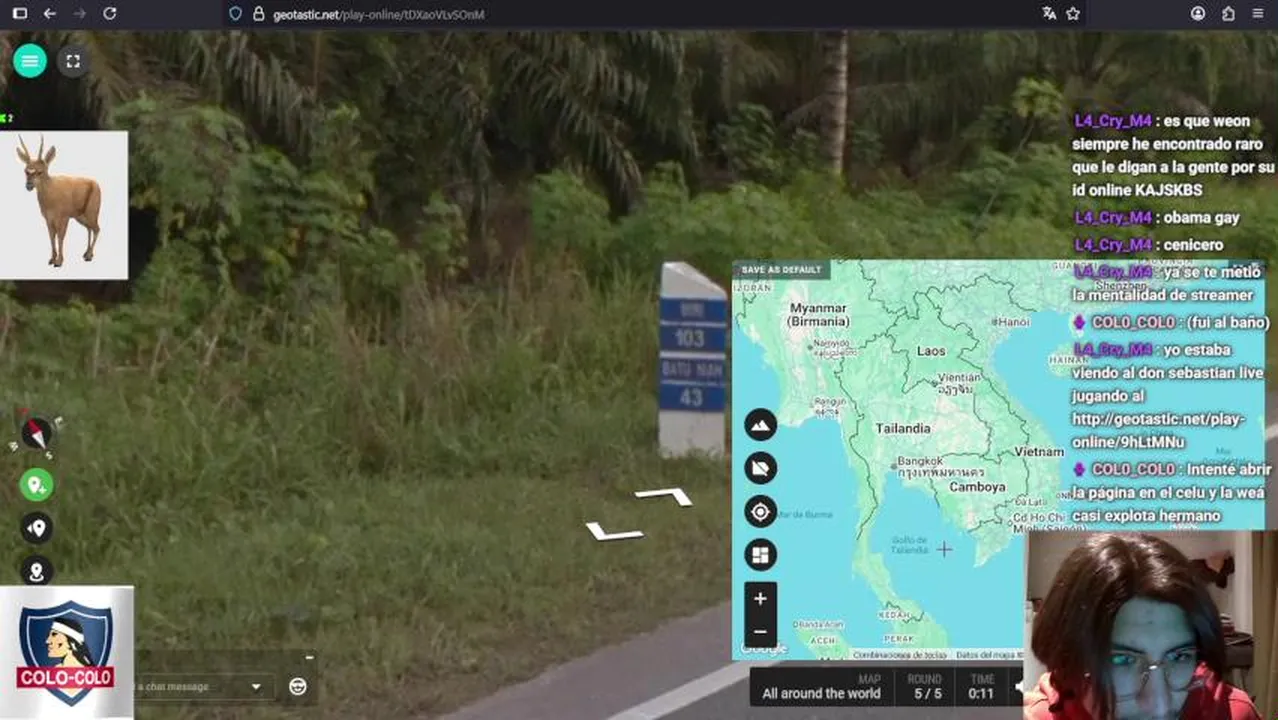Click the deer image thumbnail
Image resolution: width=1278 pixels, height=720 pixels.
[x=64, y=205]
